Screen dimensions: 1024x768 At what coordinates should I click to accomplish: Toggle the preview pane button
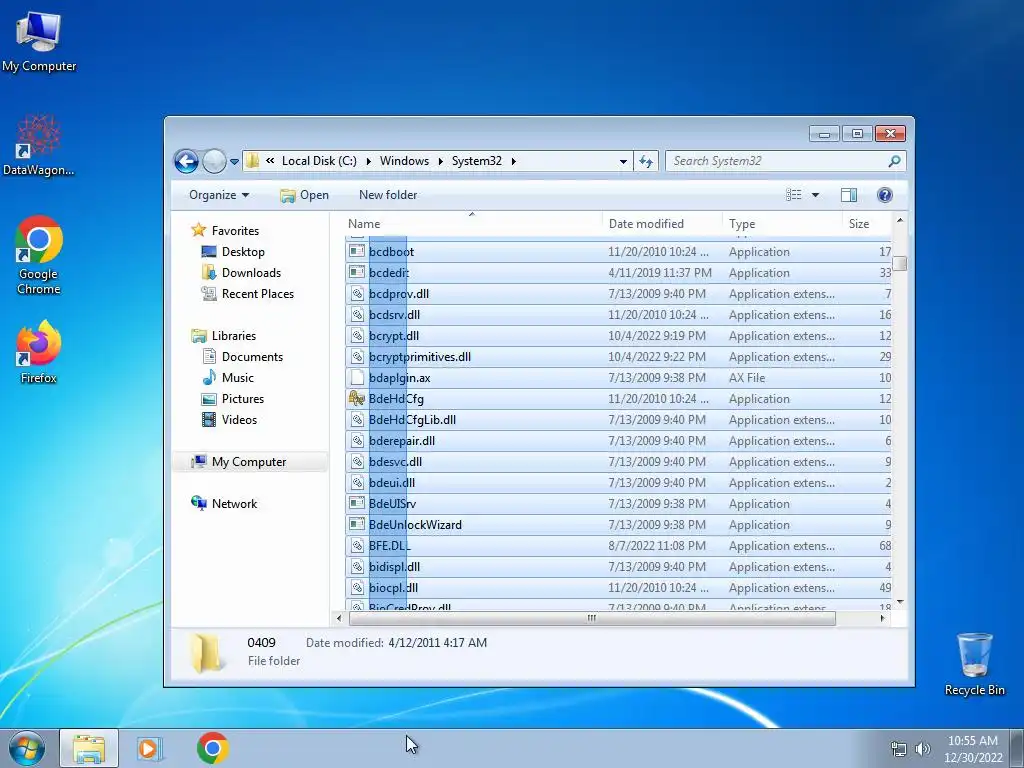(849, 195)
